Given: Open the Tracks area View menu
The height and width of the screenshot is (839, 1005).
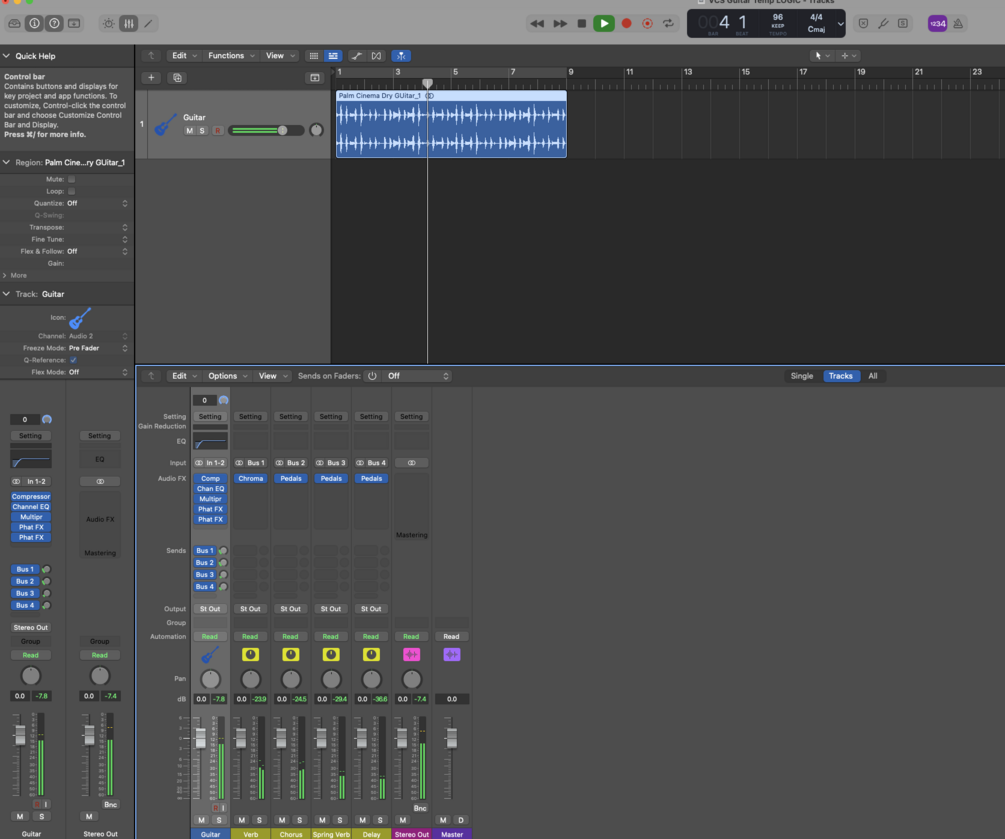Looking at the screenshot, I should (280, 56).
